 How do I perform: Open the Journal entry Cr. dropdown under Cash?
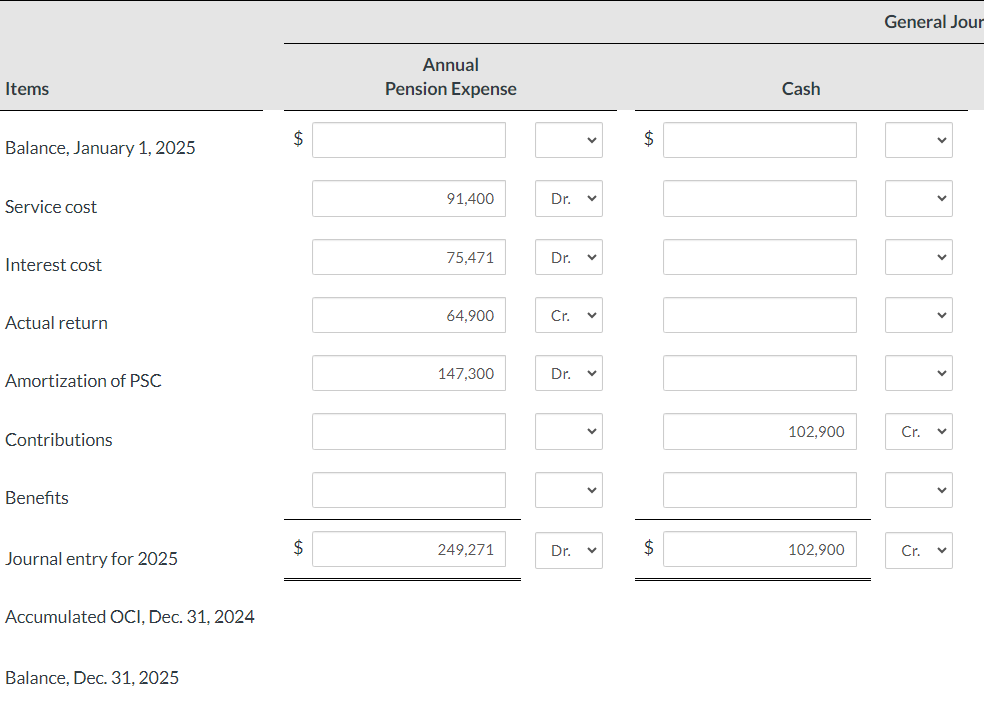pyautogui.click(x=918, y=549)
